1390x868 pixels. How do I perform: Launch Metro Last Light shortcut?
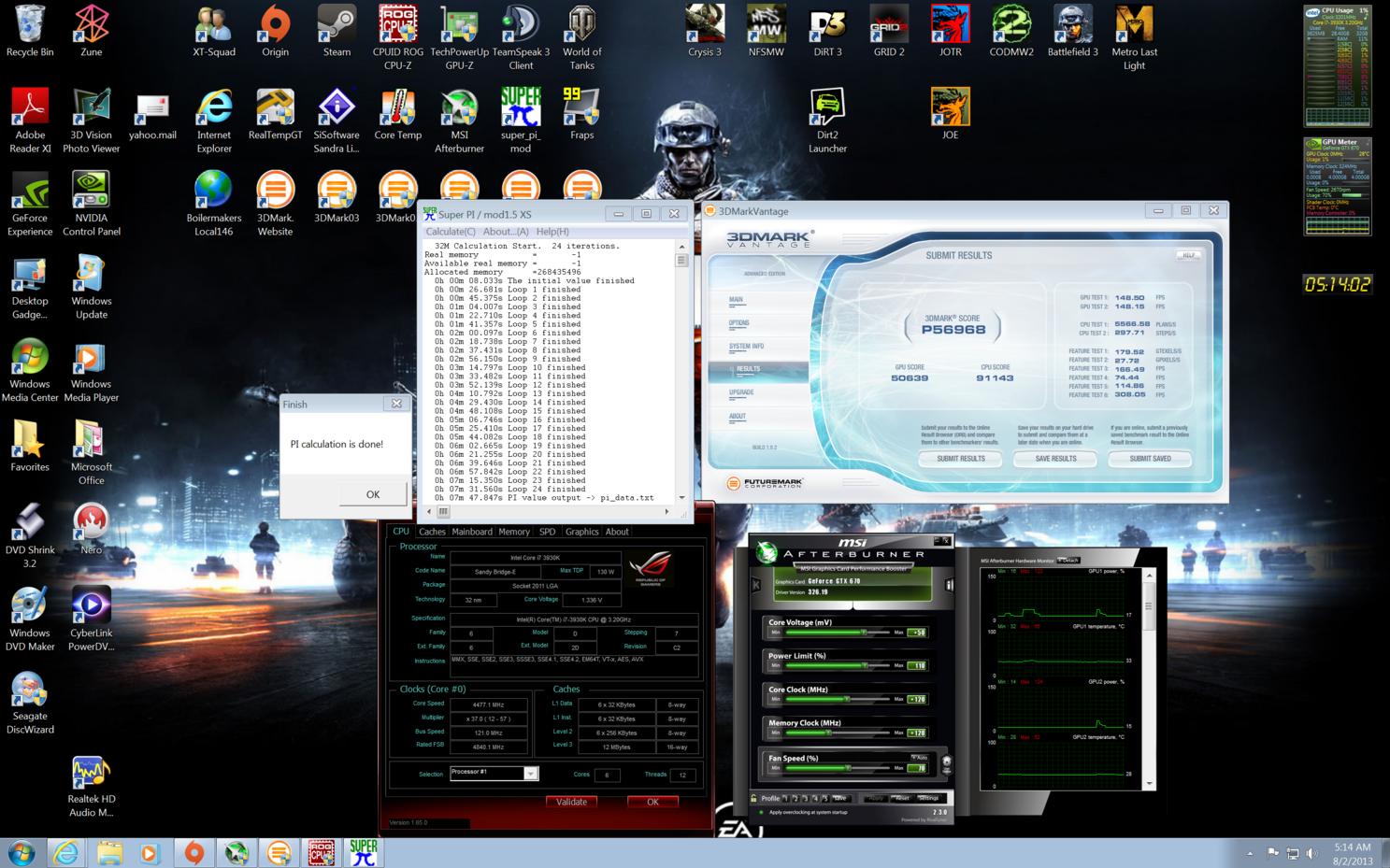click(1134, 37)
